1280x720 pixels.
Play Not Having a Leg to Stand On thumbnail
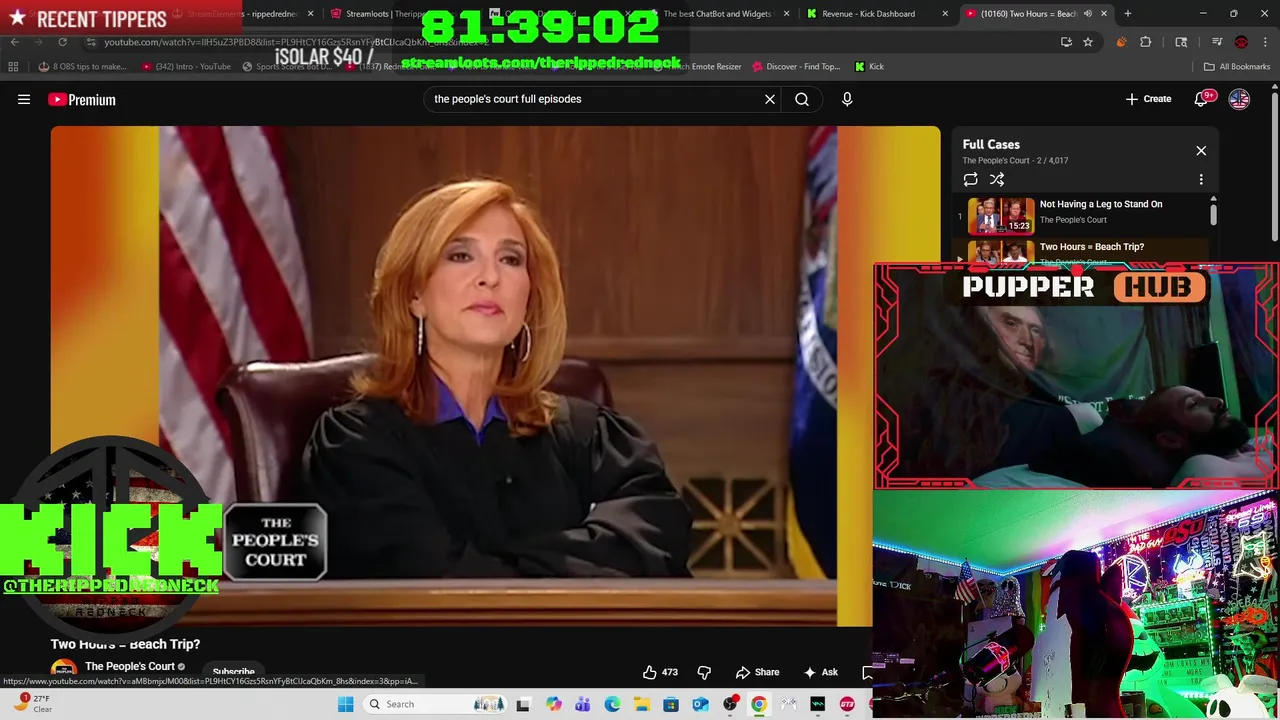pyautogui.click(x=1001, y=215)
